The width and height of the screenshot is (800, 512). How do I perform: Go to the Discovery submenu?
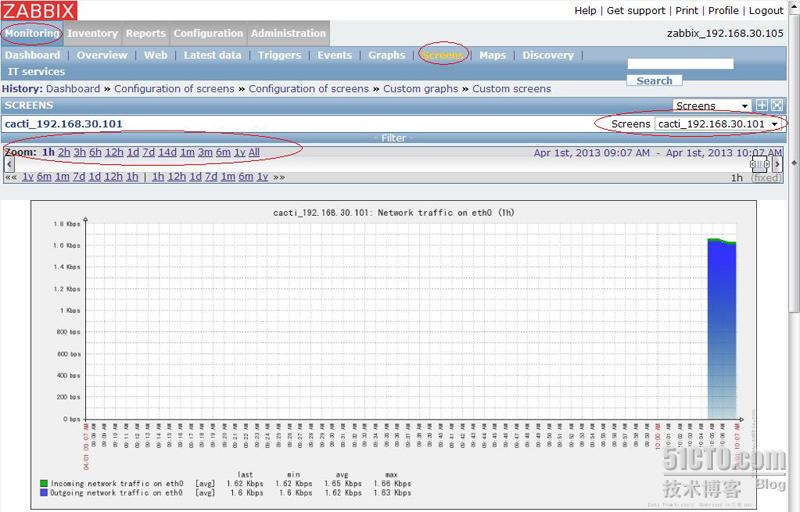[x=548, y=55]
